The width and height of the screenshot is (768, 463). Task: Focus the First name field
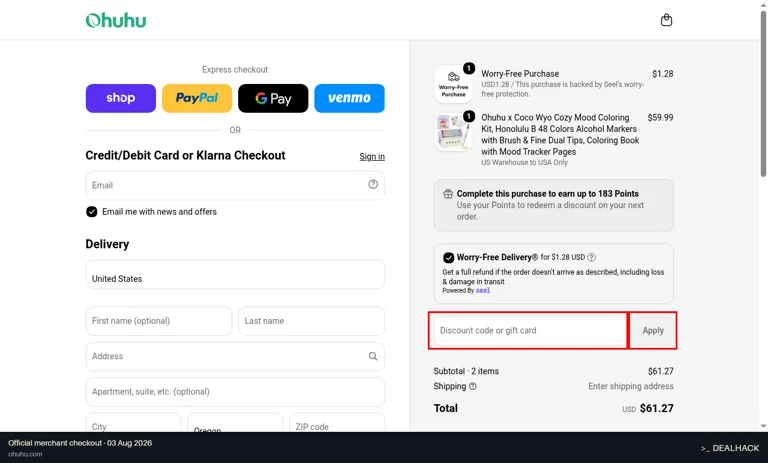(159, 321)
